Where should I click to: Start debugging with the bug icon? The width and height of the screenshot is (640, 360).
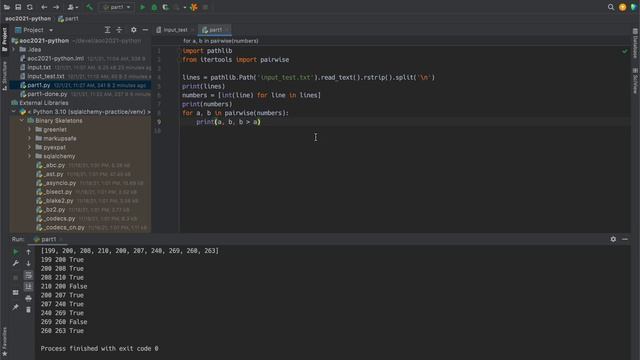(154, 7)
